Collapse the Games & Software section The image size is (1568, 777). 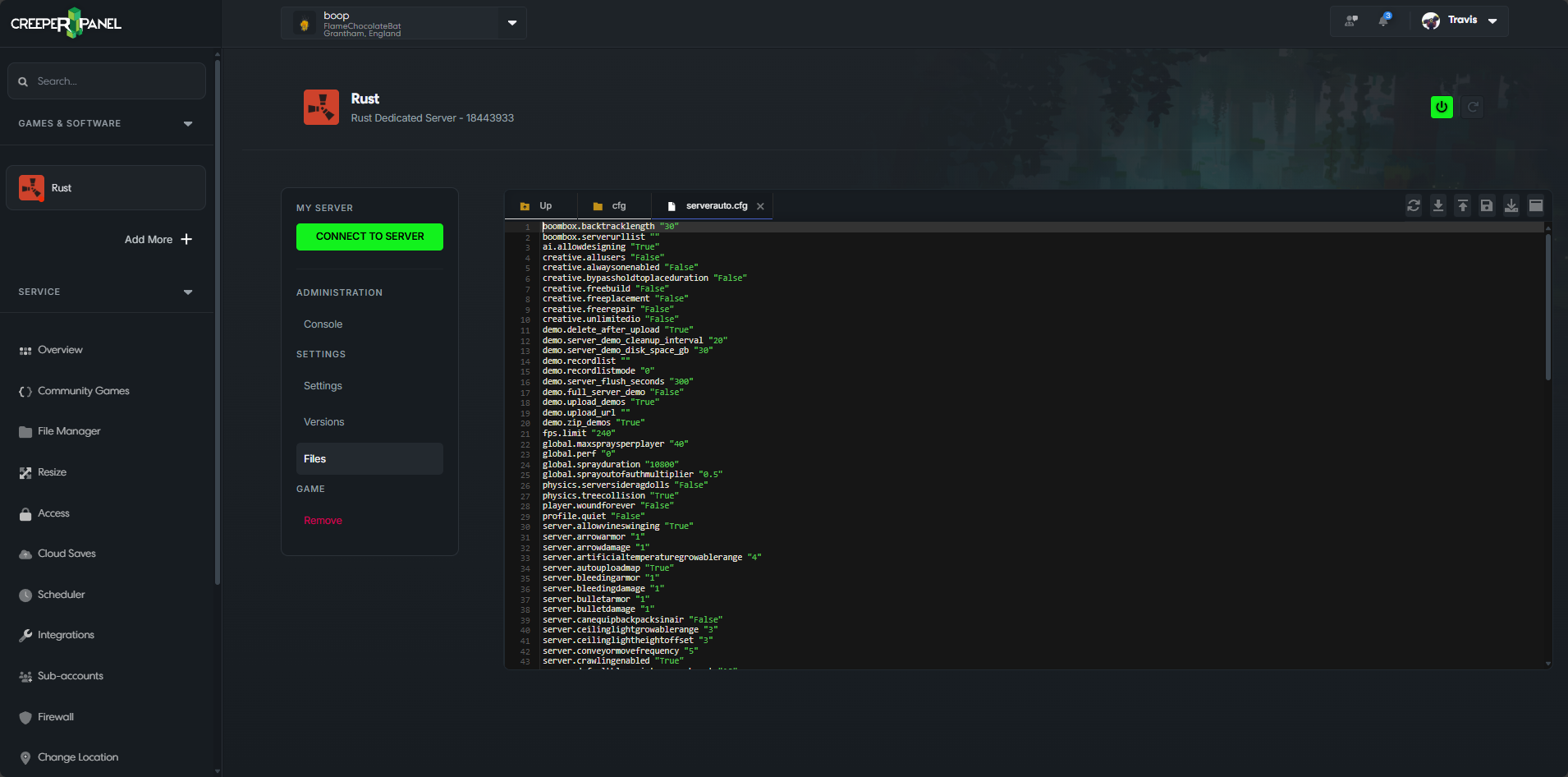[187, 123]
